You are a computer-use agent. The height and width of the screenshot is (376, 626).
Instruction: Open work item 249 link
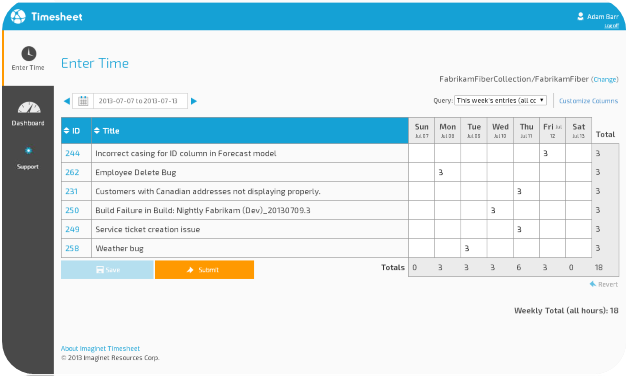click(72, 229)
